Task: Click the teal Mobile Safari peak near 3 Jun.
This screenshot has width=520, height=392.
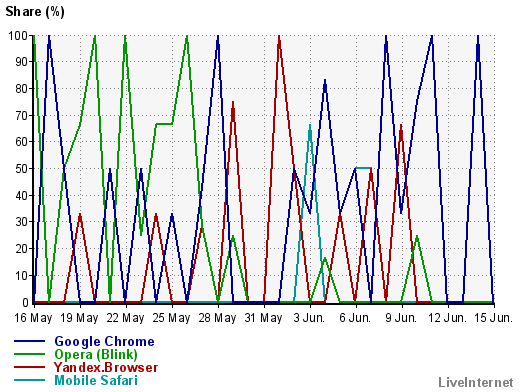Action: click(310, 126)
